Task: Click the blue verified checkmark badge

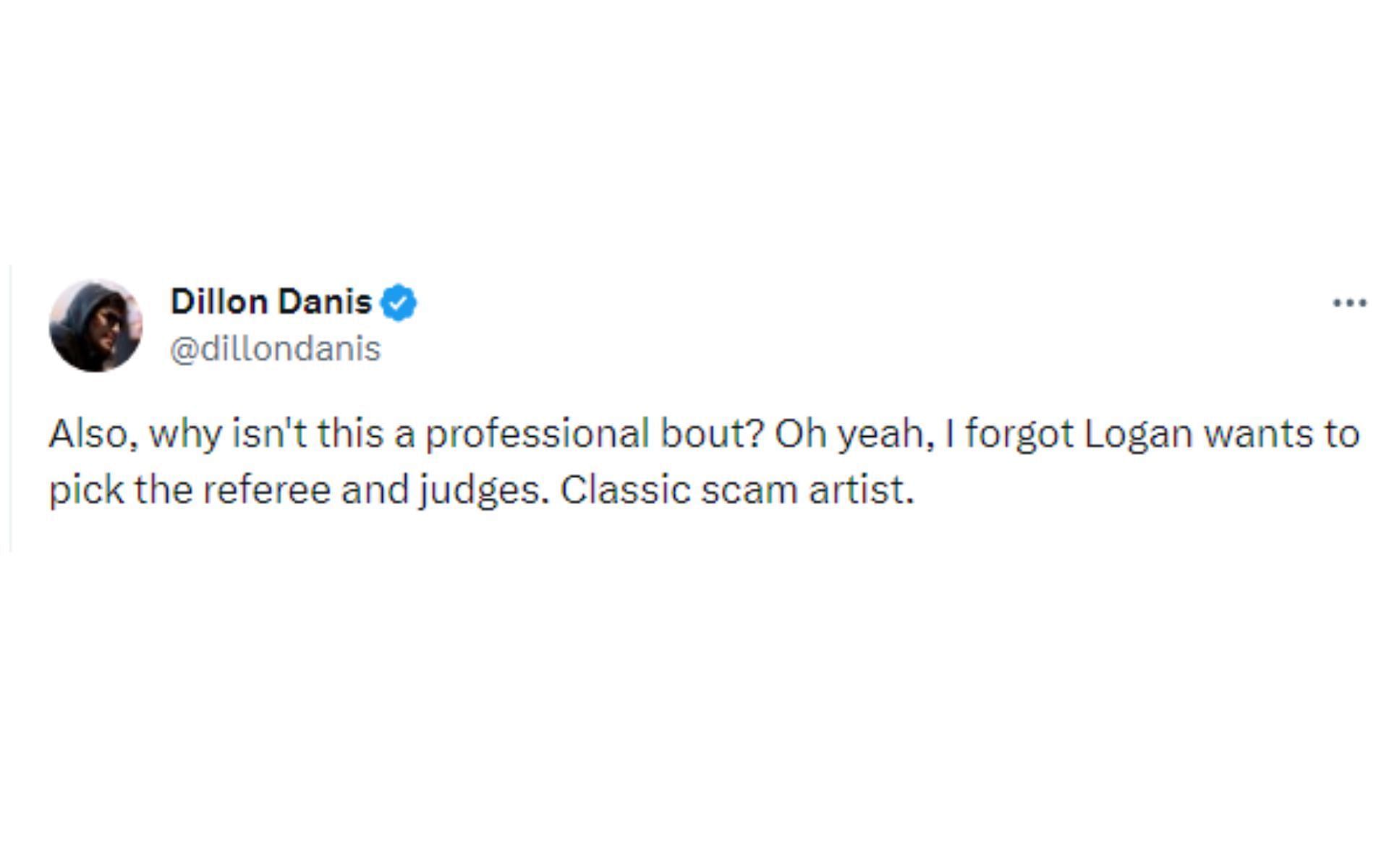Action: pos(399,303)
